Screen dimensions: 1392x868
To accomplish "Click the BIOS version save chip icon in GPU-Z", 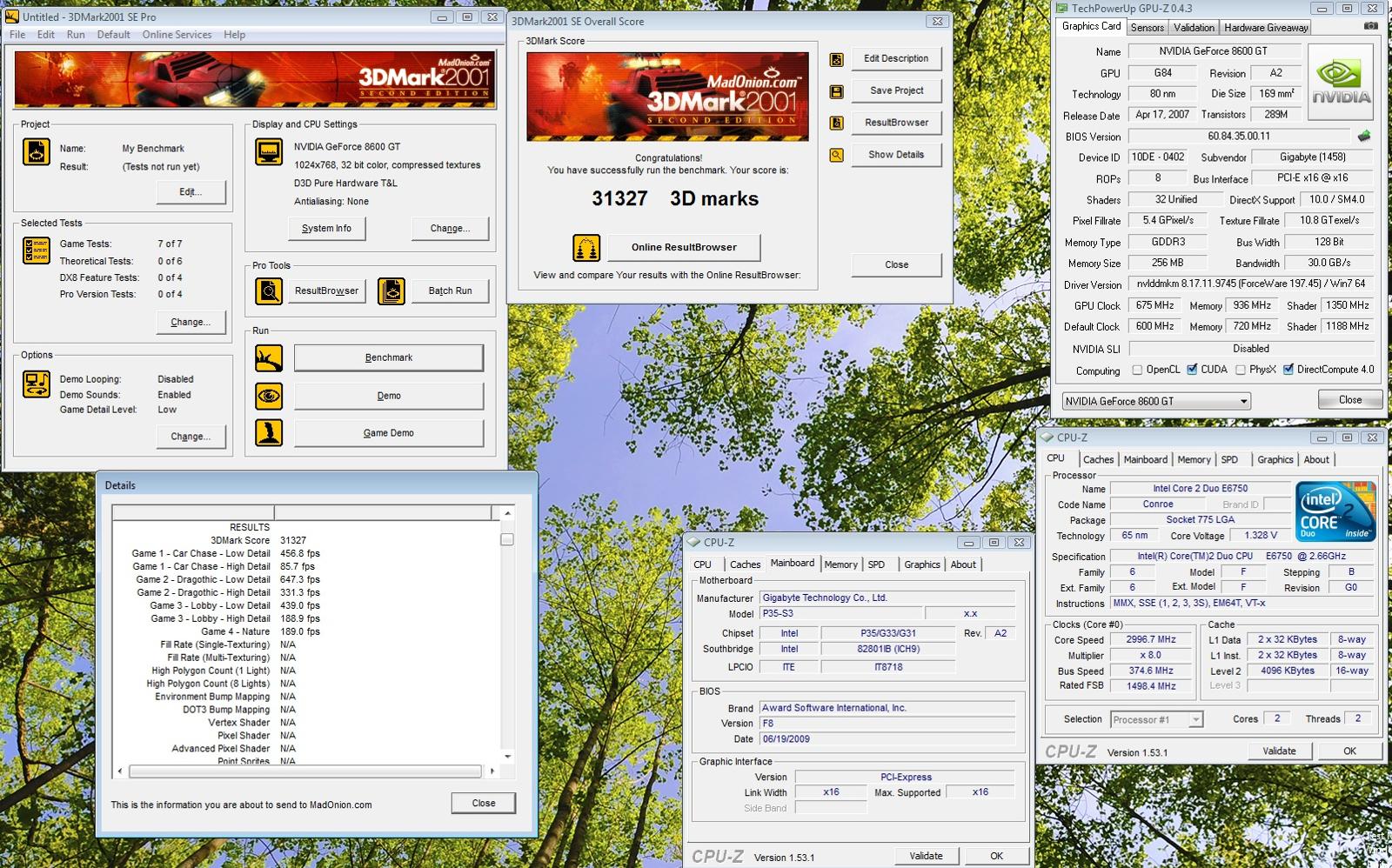I will click(1364, 136).
